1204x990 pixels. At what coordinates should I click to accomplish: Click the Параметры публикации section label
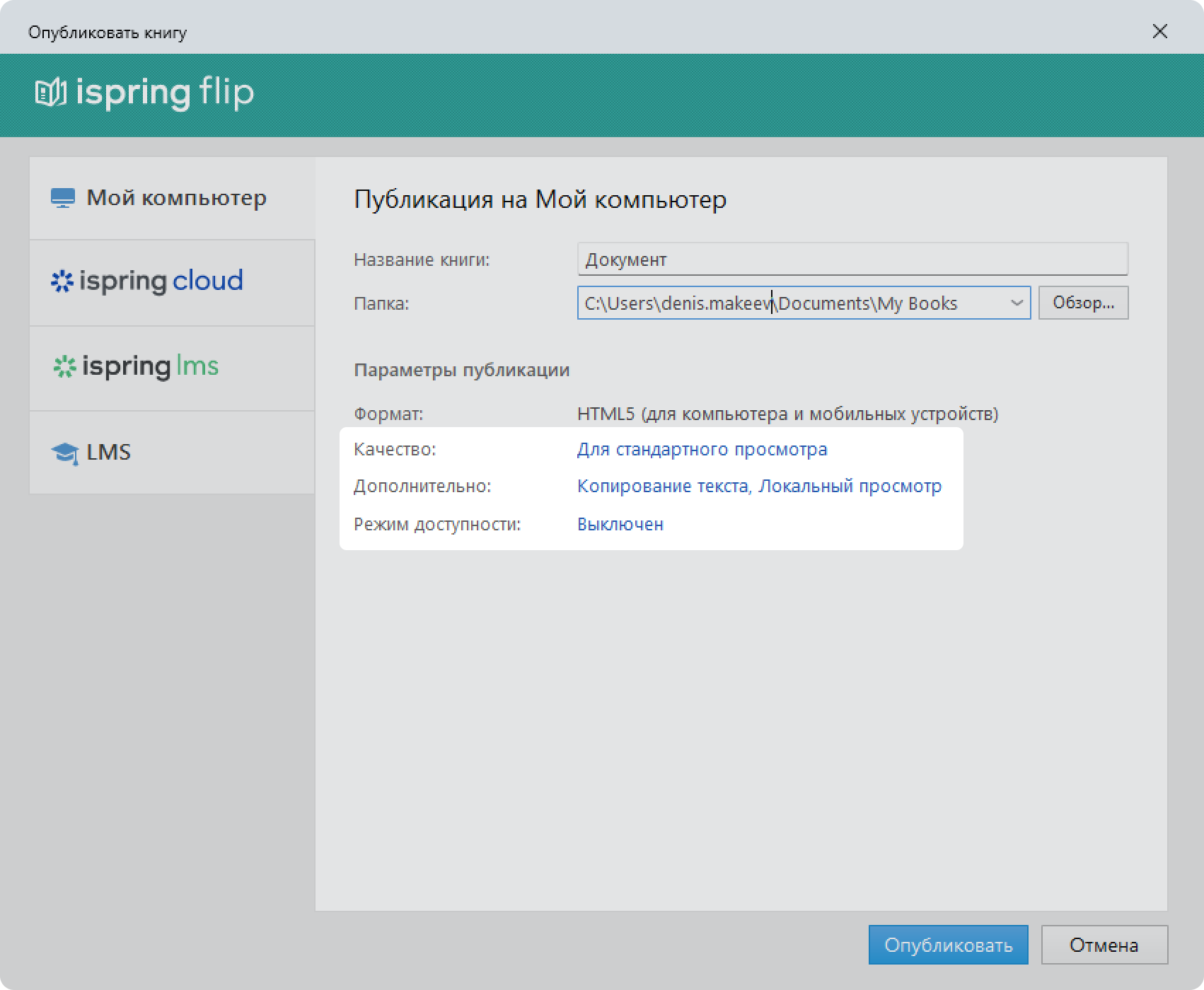pos(461,371)
